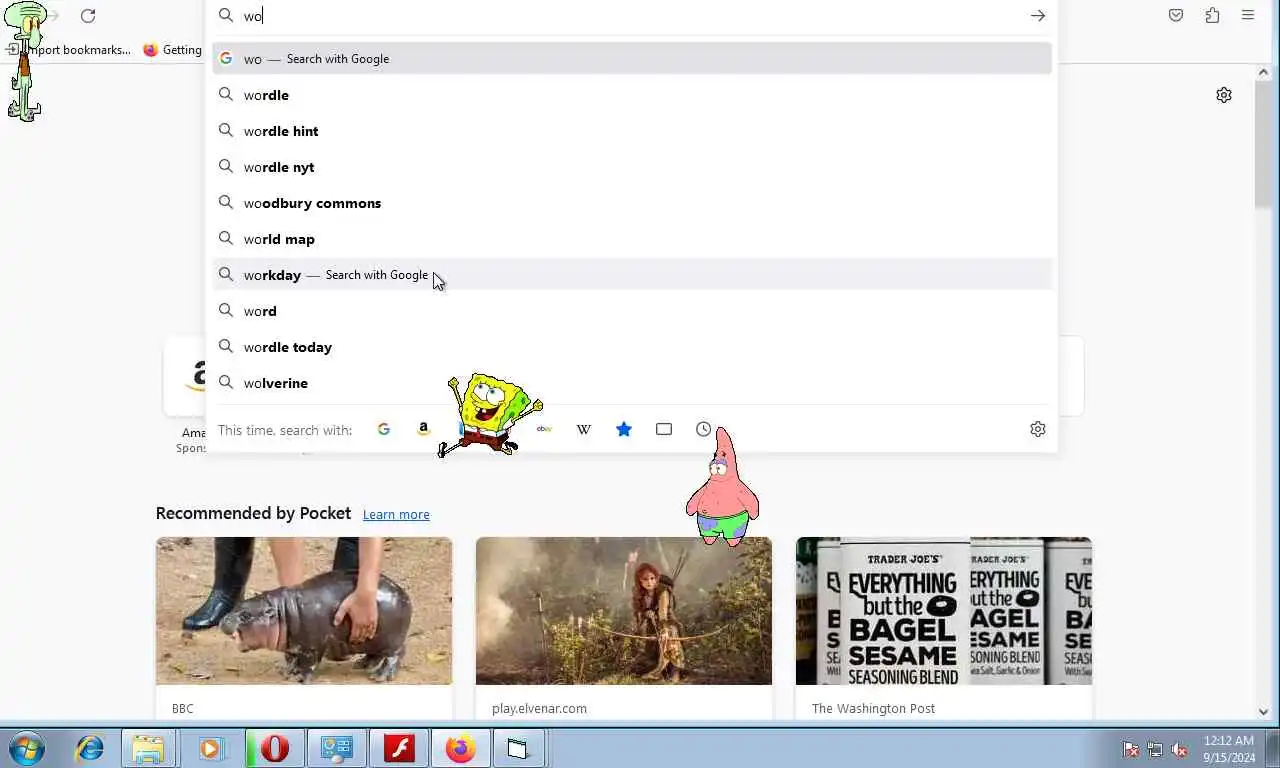Viewport: 1280px width, 768px height.
Task: Click the address bar containing 'wo'
Action: (x=630, y=16)
